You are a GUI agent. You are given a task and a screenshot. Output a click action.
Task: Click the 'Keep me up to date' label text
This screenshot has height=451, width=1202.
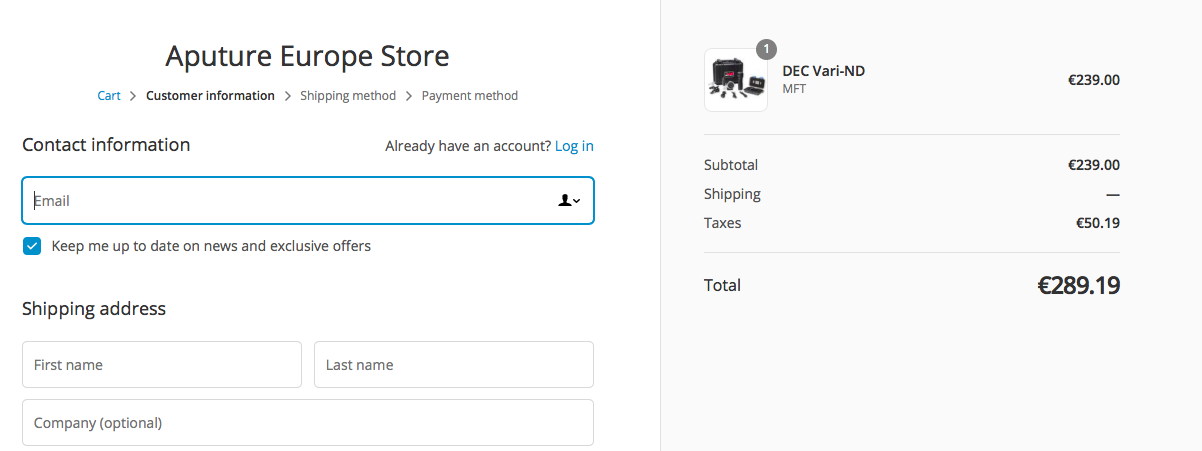pyautogui.click(x=211, y=246)
